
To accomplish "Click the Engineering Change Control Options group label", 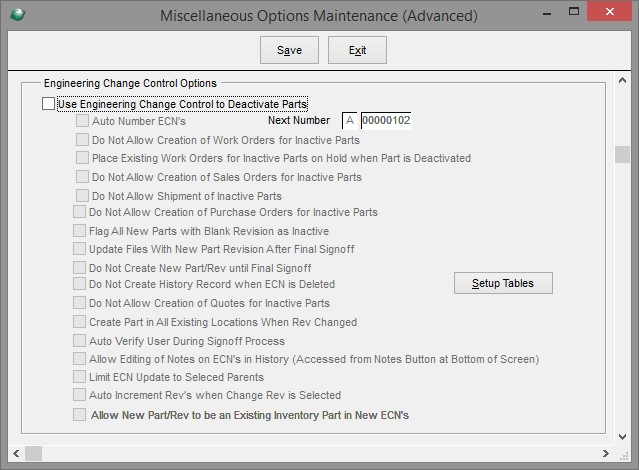I will coord(130,83).
